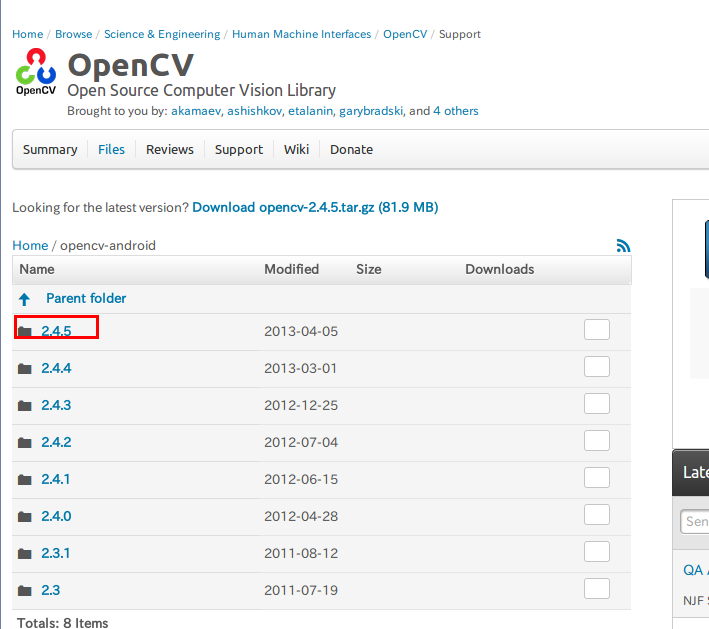This screenshot has height=629, width=709.
Task: Click folder icon next to 2.4.5
Action: [24, 331]
